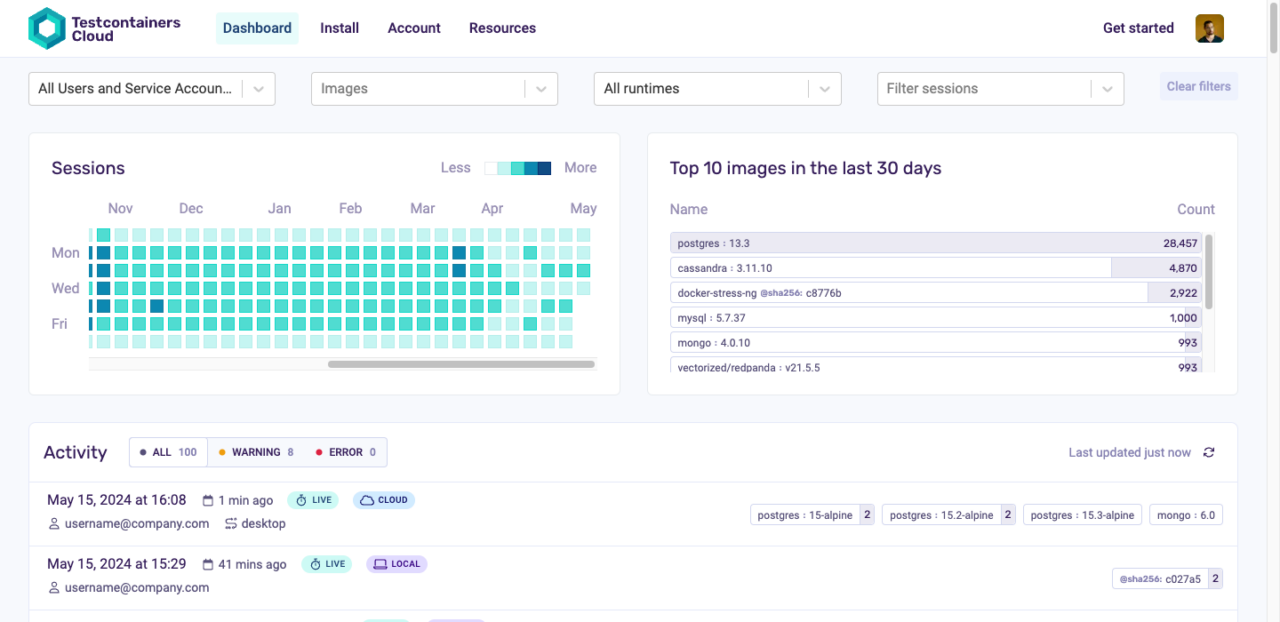Click the CLOUD runtime badge on the first activity
1280x622 pixels.
click(384, 499)
